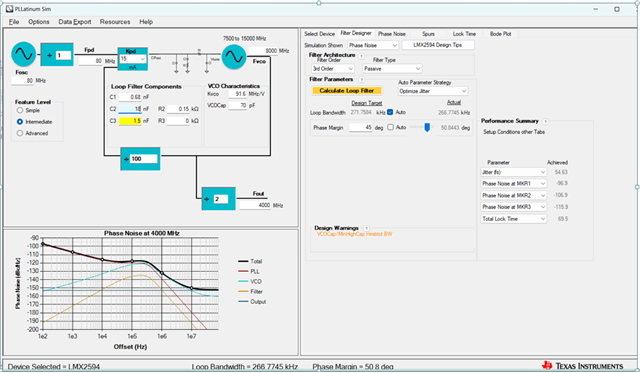Open the Data Export menu

(x=75, y=22)
